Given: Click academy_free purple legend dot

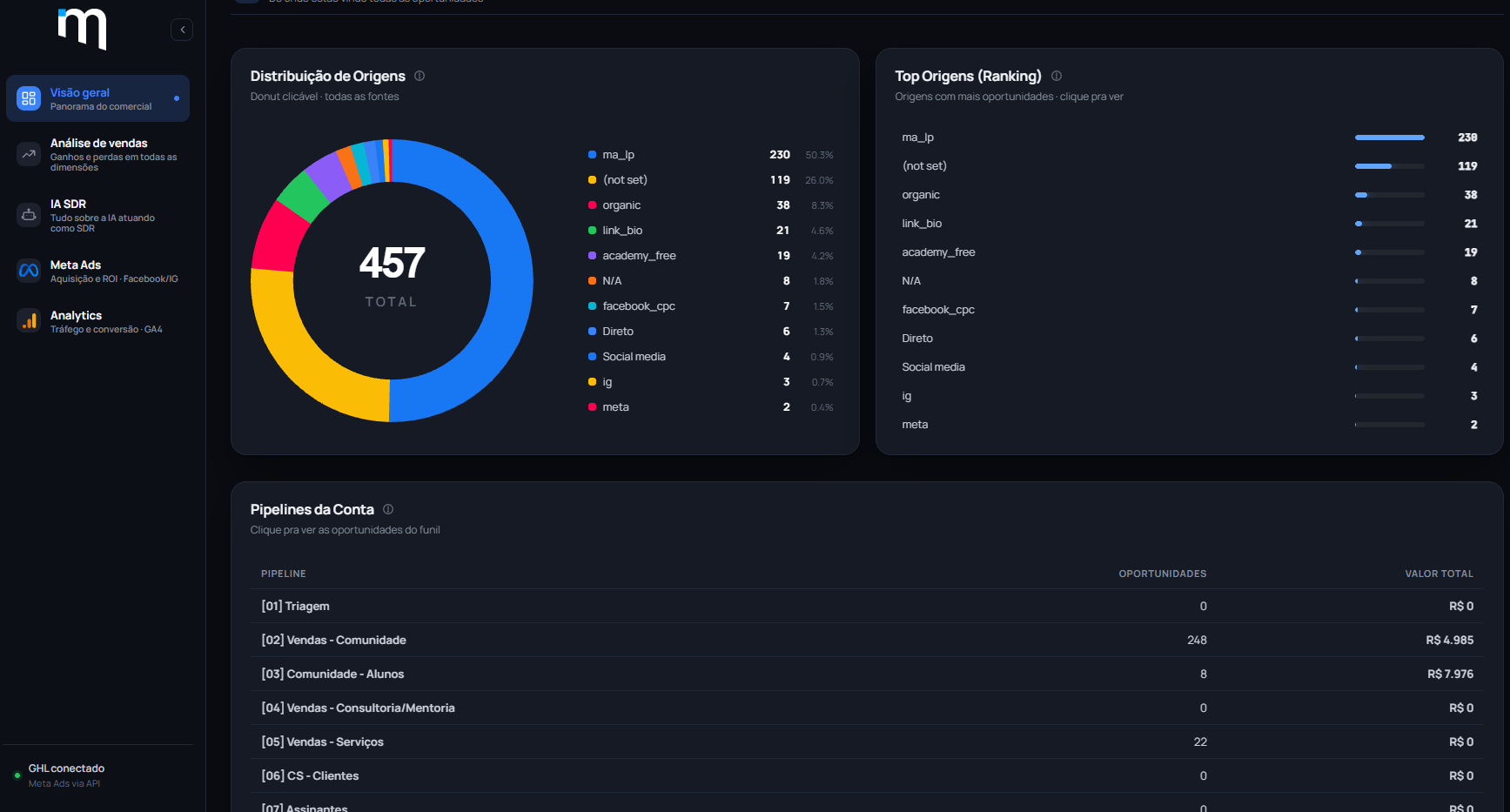Looking at the screenshot, I should [592, 256].
